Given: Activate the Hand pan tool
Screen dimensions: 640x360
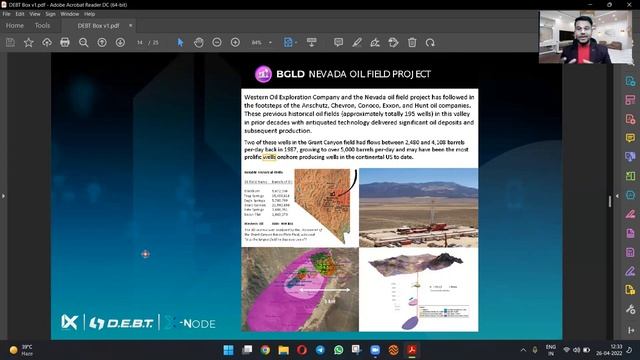Looking at the screenshot, I should (199, 42).
